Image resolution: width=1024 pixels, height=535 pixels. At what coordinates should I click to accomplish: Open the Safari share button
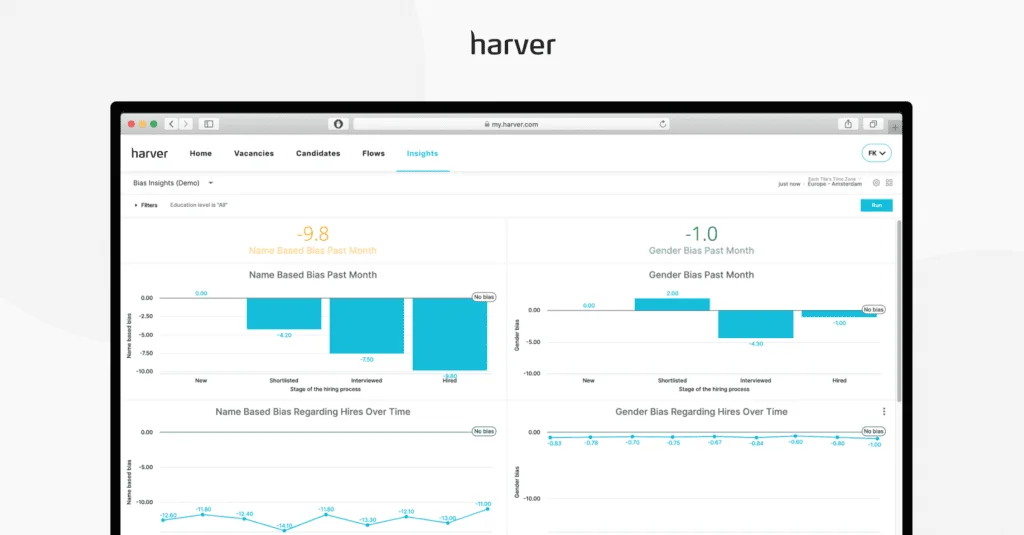click(x=848, y=124)
